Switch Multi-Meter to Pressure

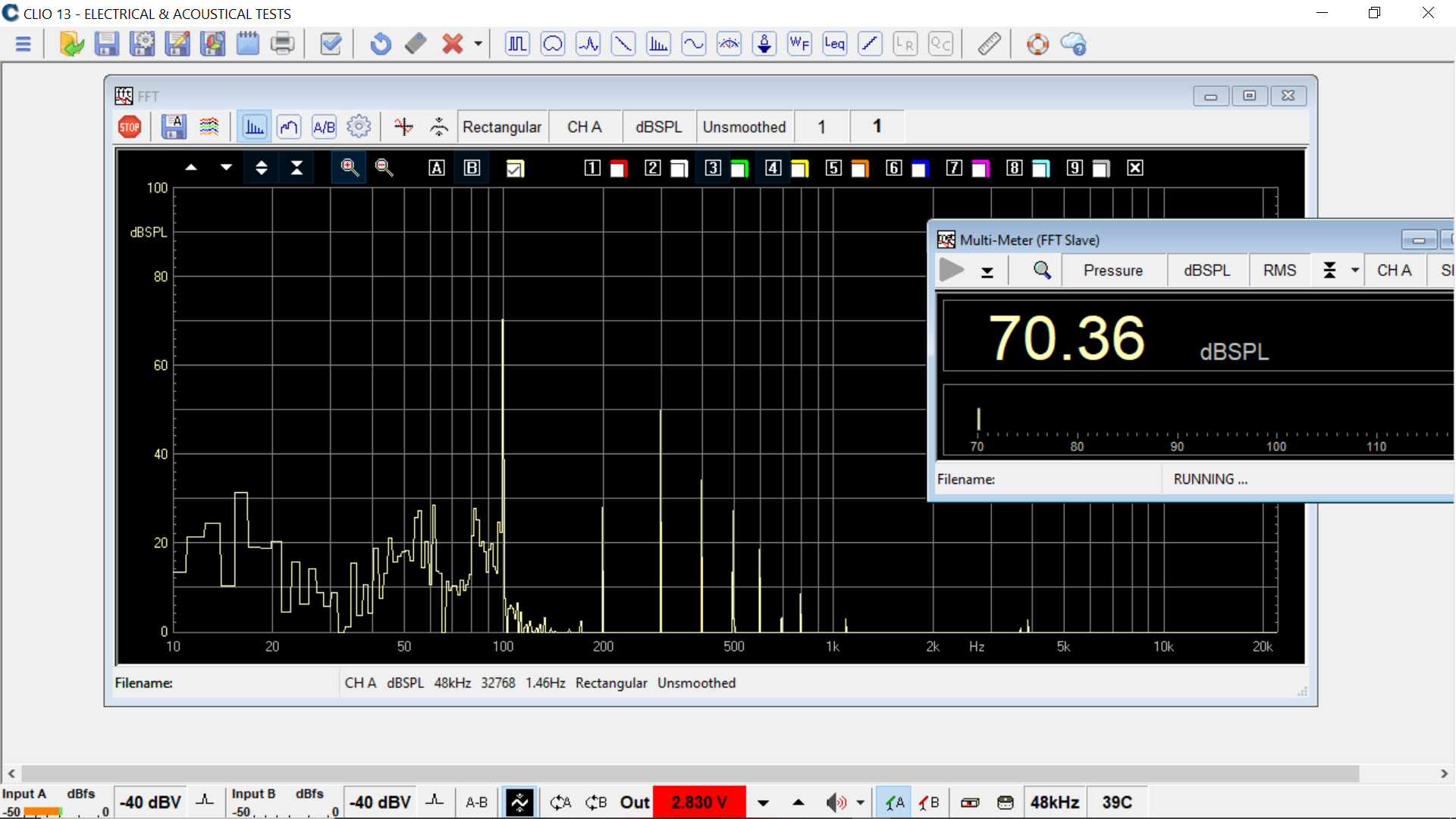[1112, 270]
